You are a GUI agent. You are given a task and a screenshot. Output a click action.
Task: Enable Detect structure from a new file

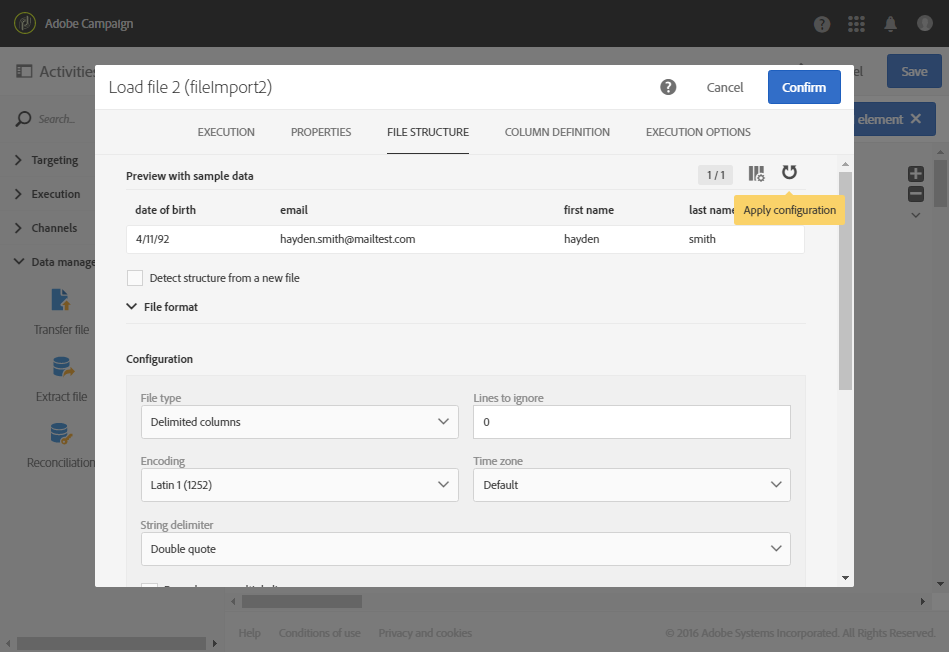(x=135, y=278)
